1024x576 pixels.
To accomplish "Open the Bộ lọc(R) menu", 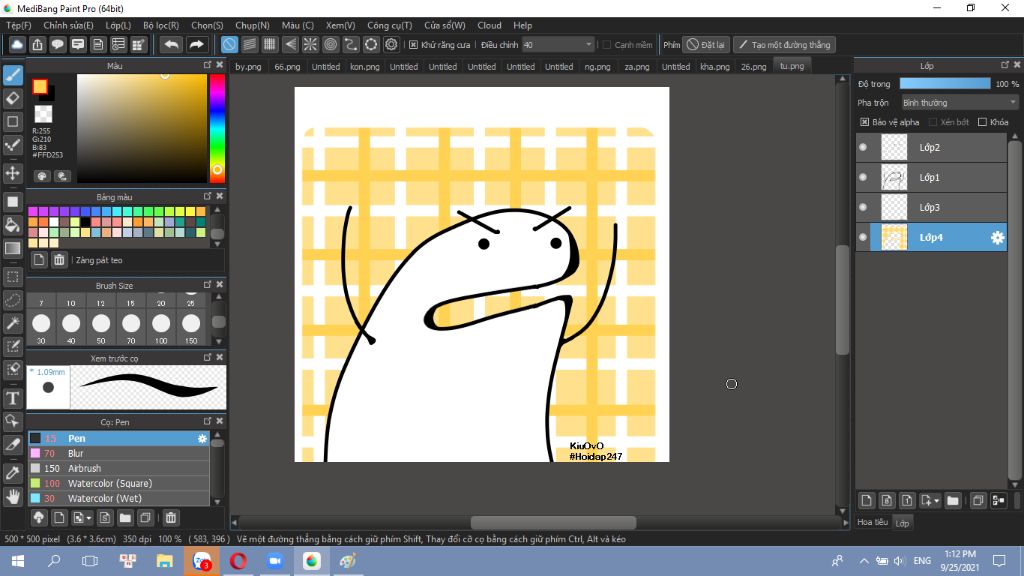I will tap(161, 25).
